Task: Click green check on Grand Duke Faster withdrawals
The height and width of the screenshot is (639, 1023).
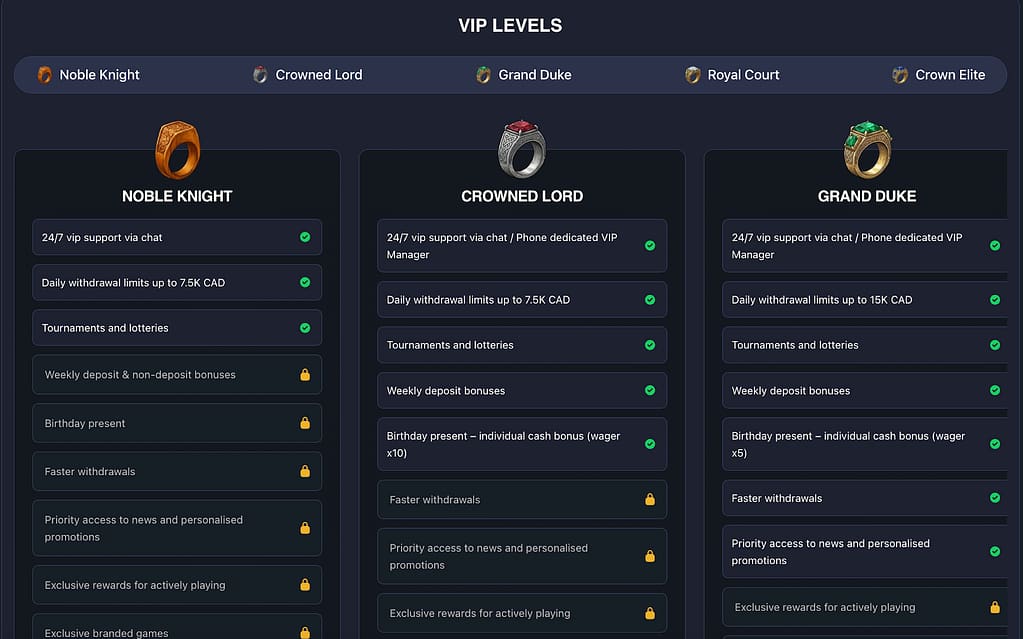Action: (x=995, y=497)
